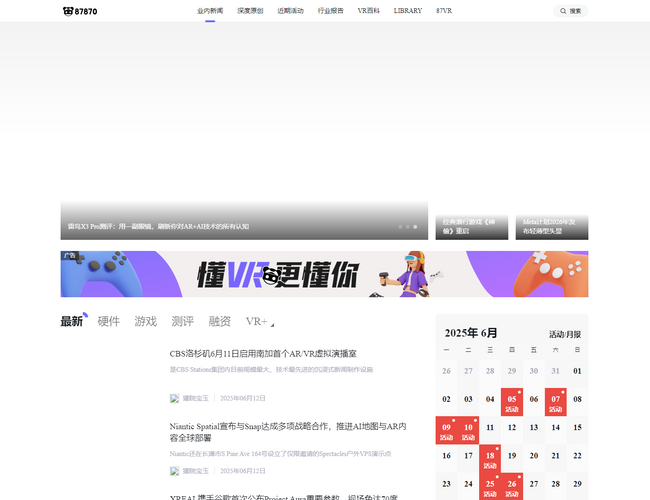The width and height of the screenshot is (650, 500).
Task: Click author avatar under CBS article
Action: coord(175,398)
